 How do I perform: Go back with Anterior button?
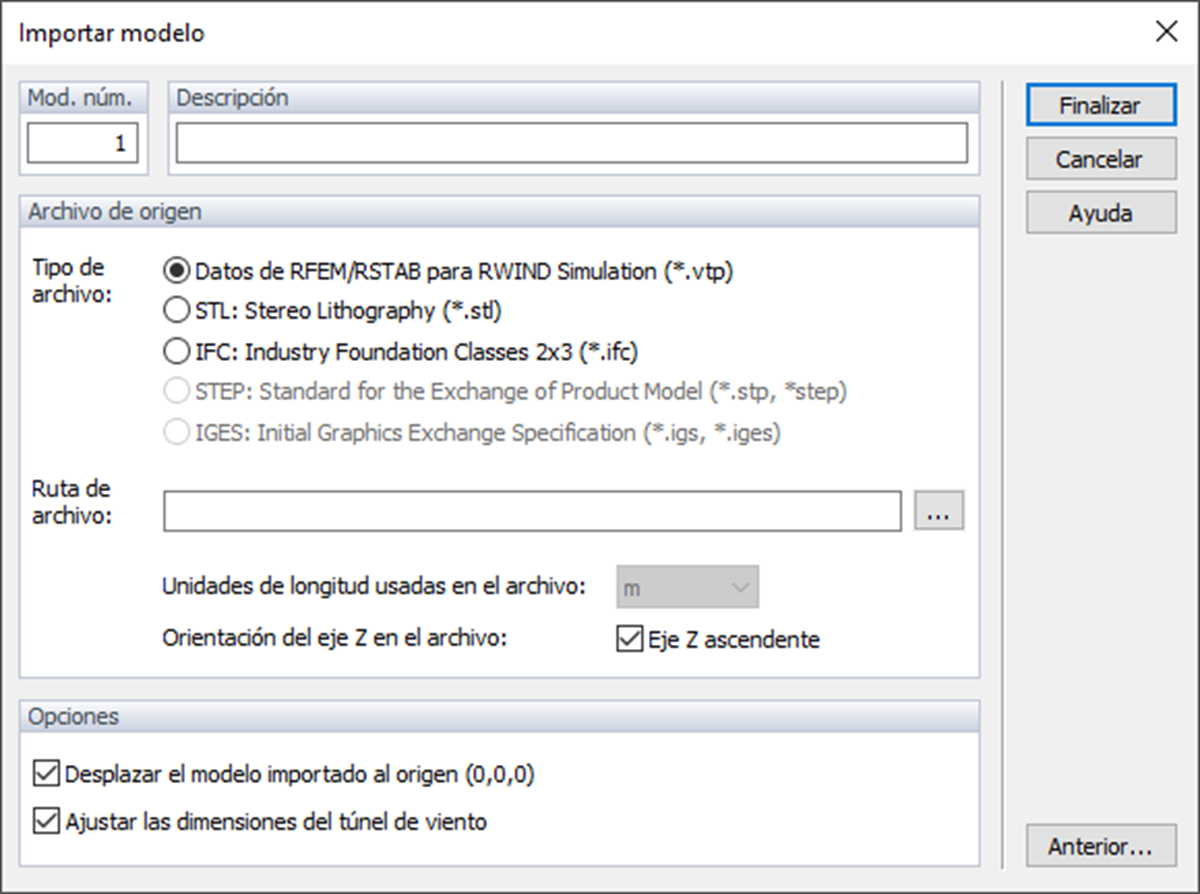1100,847
